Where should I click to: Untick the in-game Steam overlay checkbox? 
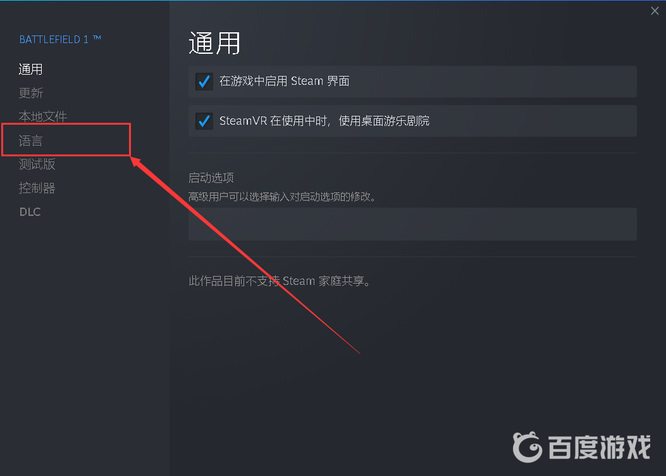coord(204,81)
